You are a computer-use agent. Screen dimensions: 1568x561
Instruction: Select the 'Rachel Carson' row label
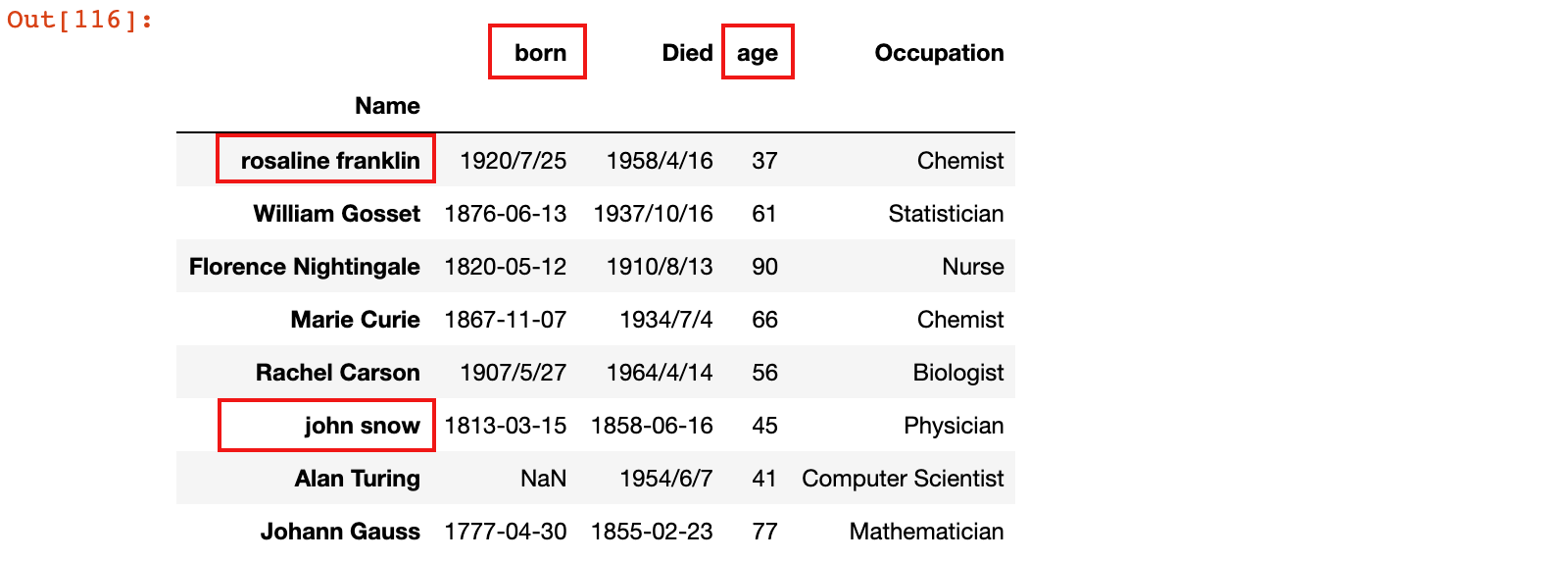(337, 373)
